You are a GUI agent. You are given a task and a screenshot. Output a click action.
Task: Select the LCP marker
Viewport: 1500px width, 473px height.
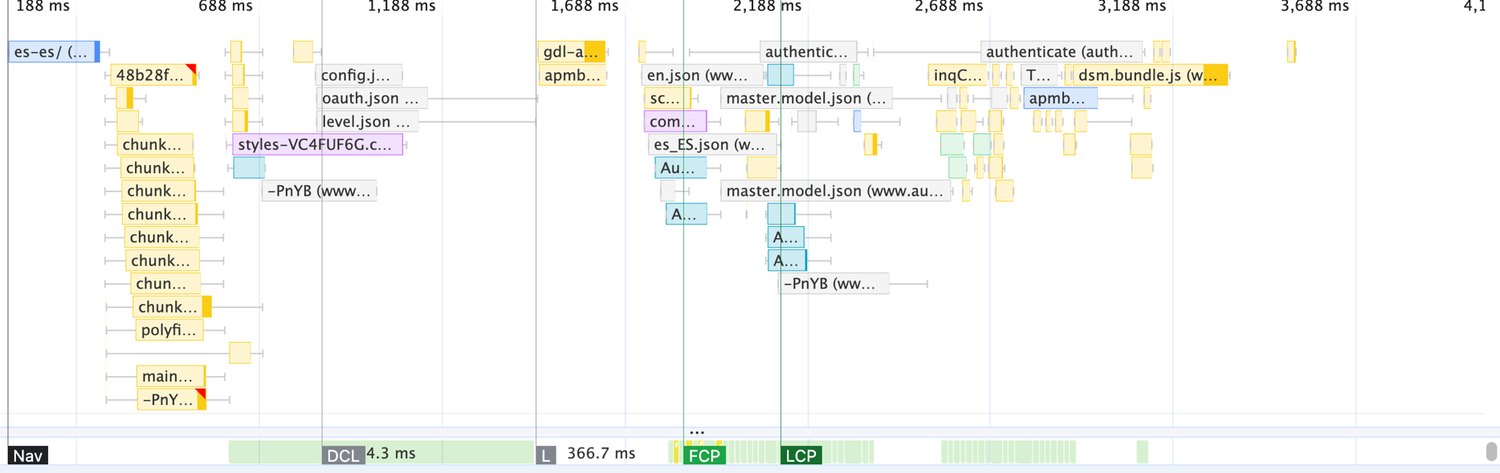(x=800, y=455)
